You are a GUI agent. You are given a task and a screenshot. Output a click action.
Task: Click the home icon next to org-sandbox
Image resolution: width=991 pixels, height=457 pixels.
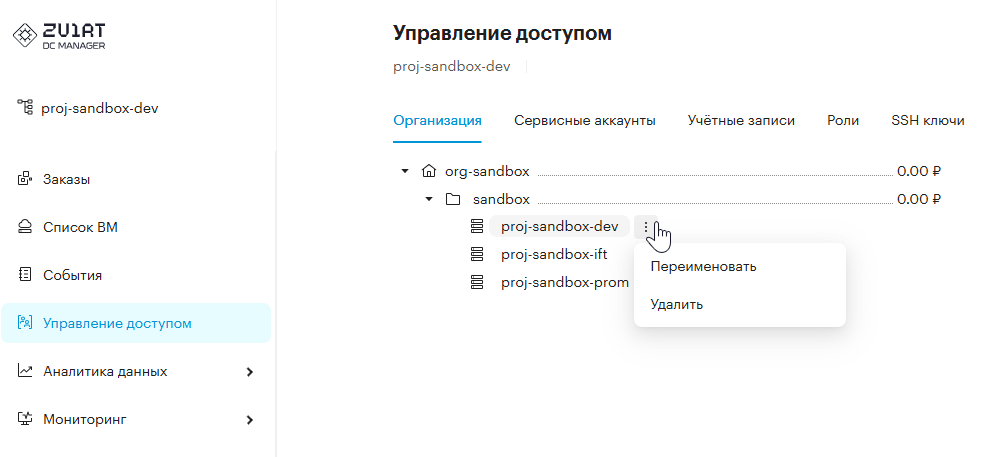(429, 171)
